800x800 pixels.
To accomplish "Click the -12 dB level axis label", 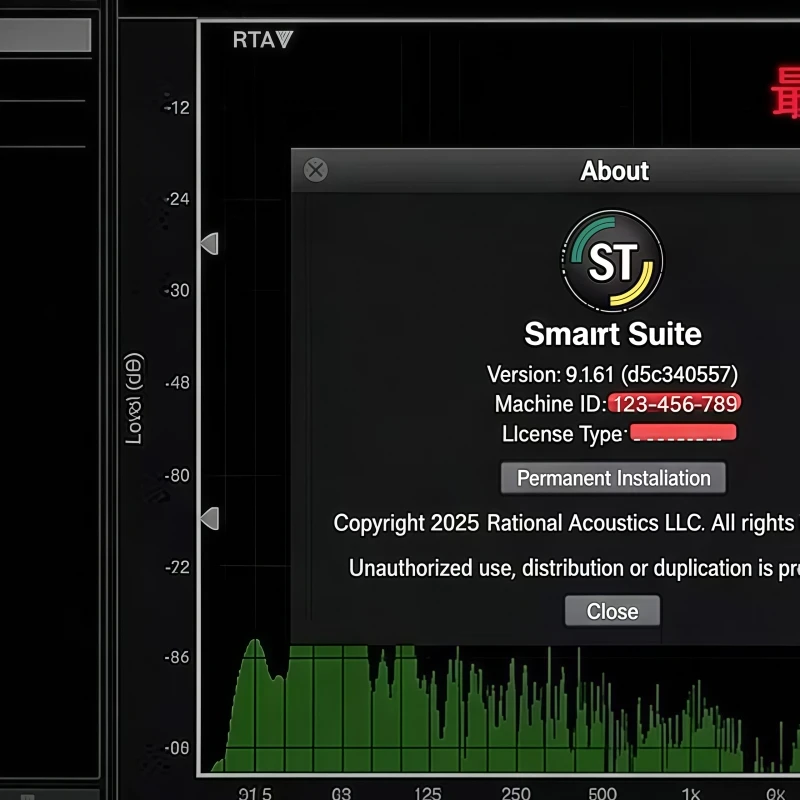I will coord(177,108).
